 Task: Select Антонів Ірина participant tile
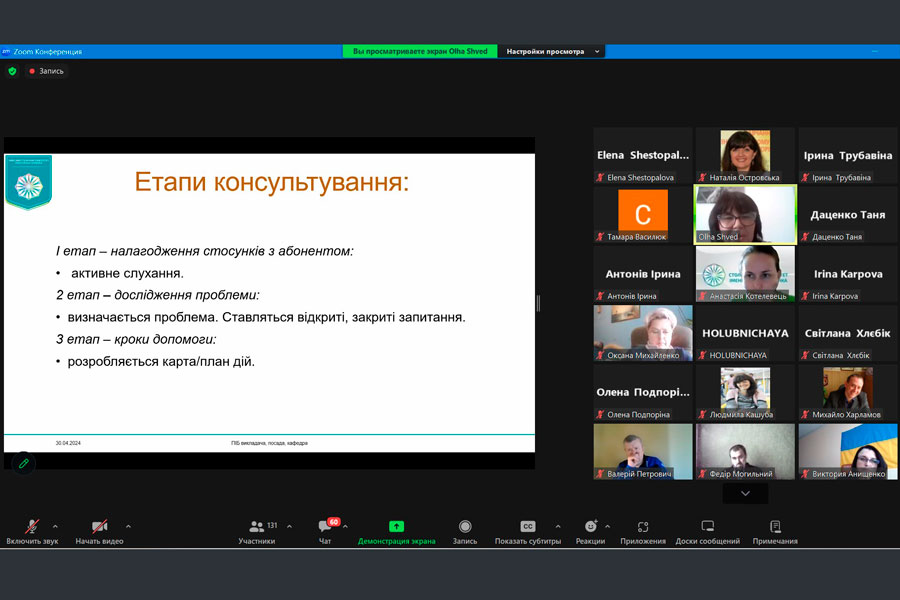click(643, 274)
